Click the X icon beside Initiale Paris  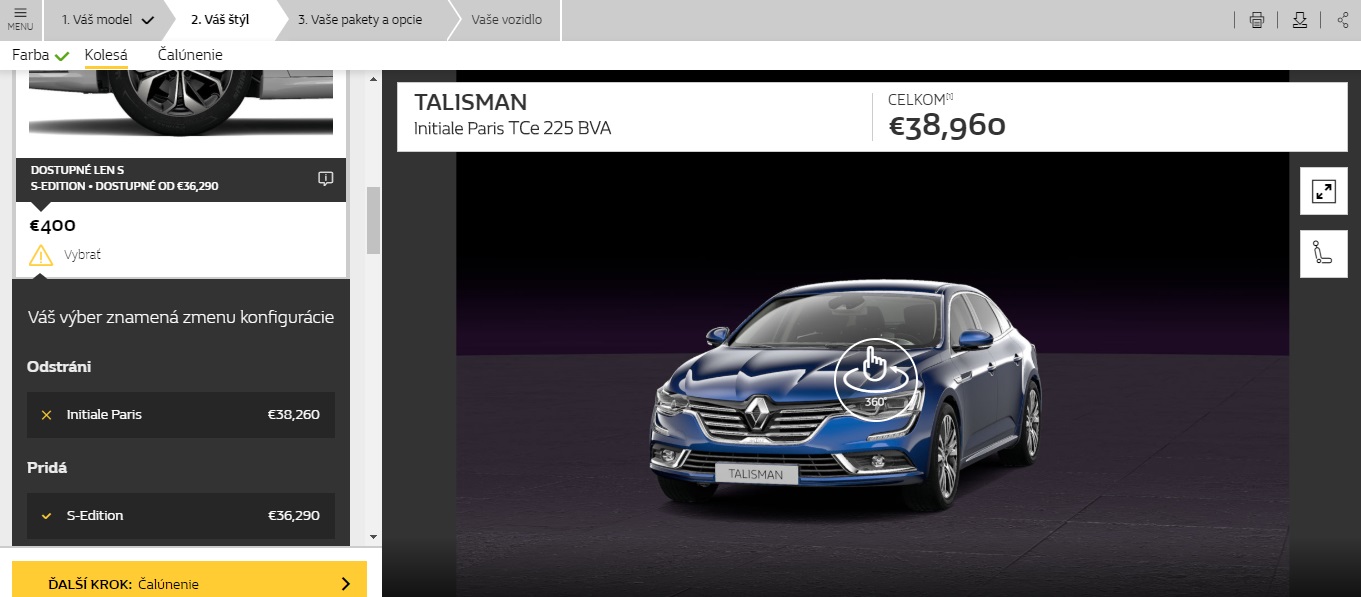coord(46,414)
